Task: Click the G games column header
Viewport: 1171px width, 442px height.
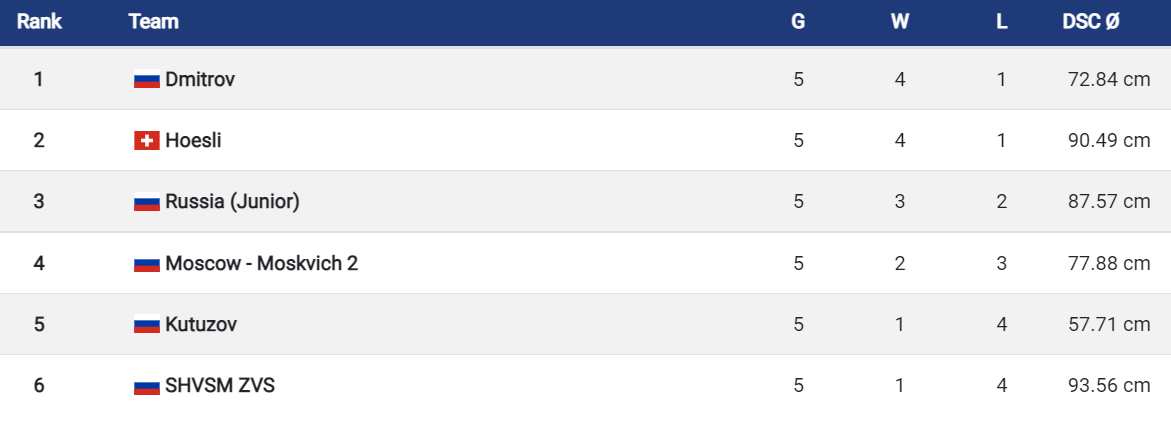Action: [798, 22]
